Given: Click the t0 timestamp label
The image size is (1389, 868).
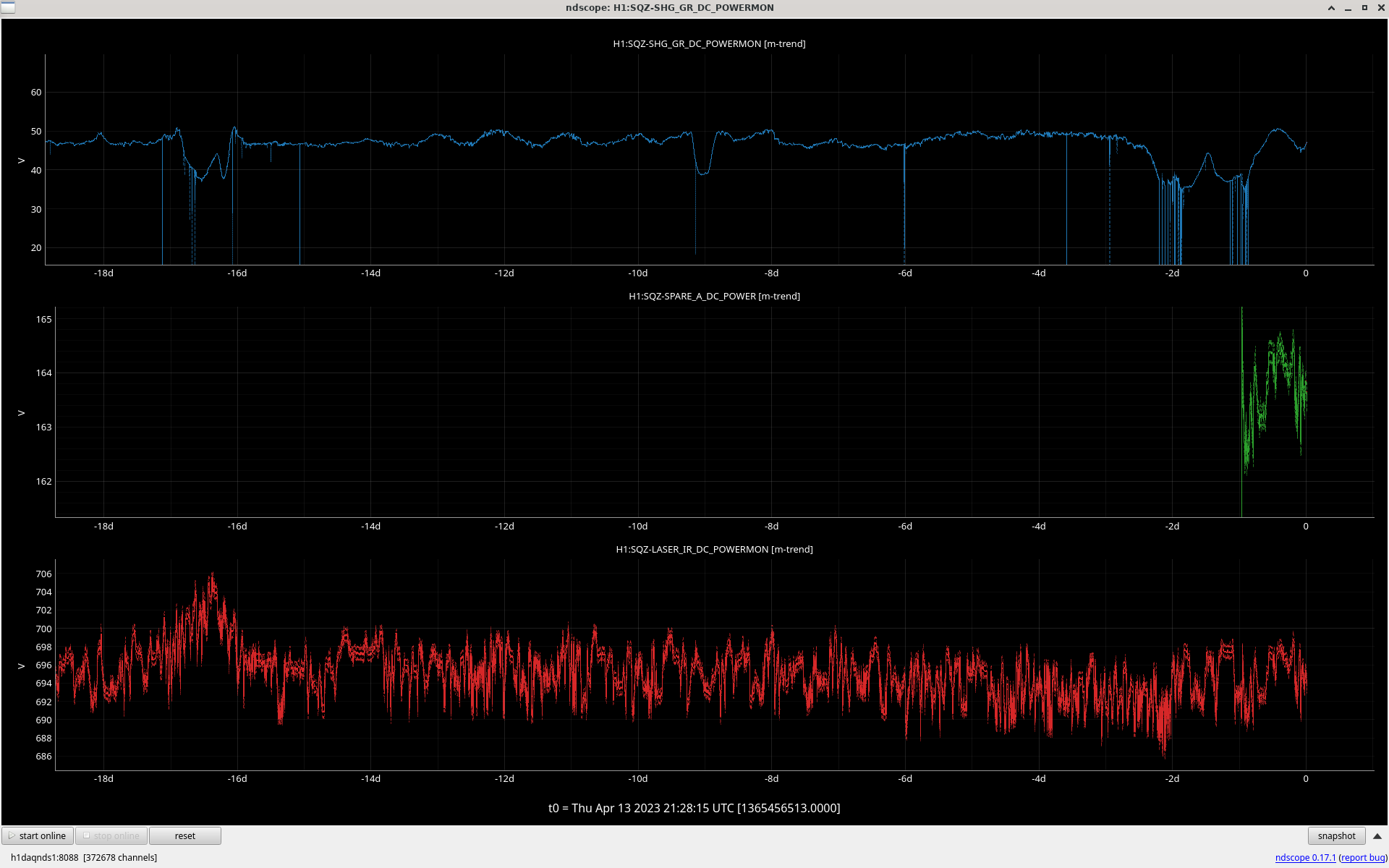Looking at the screenshot, I should pyautogui.click(x=694, y=808).
